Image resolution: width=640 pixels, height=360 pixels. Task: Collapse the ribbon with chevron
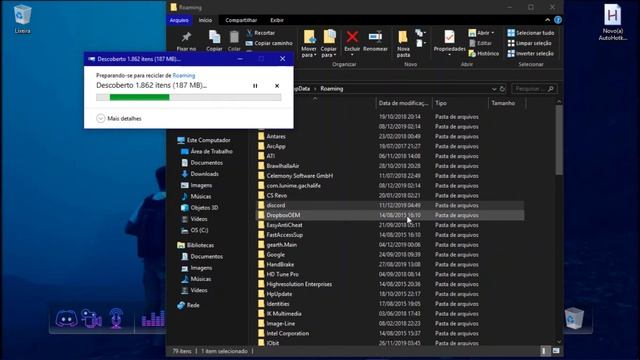click(547, 20)
